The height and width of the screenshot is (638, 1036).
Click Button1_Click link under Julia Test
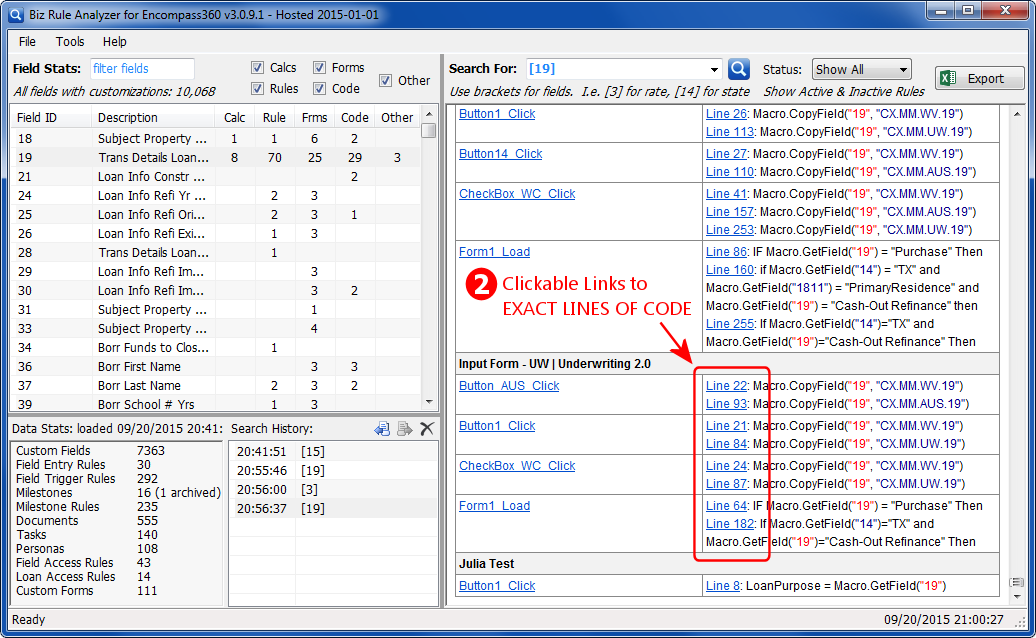pyautogui.click(x=497, y=586)
